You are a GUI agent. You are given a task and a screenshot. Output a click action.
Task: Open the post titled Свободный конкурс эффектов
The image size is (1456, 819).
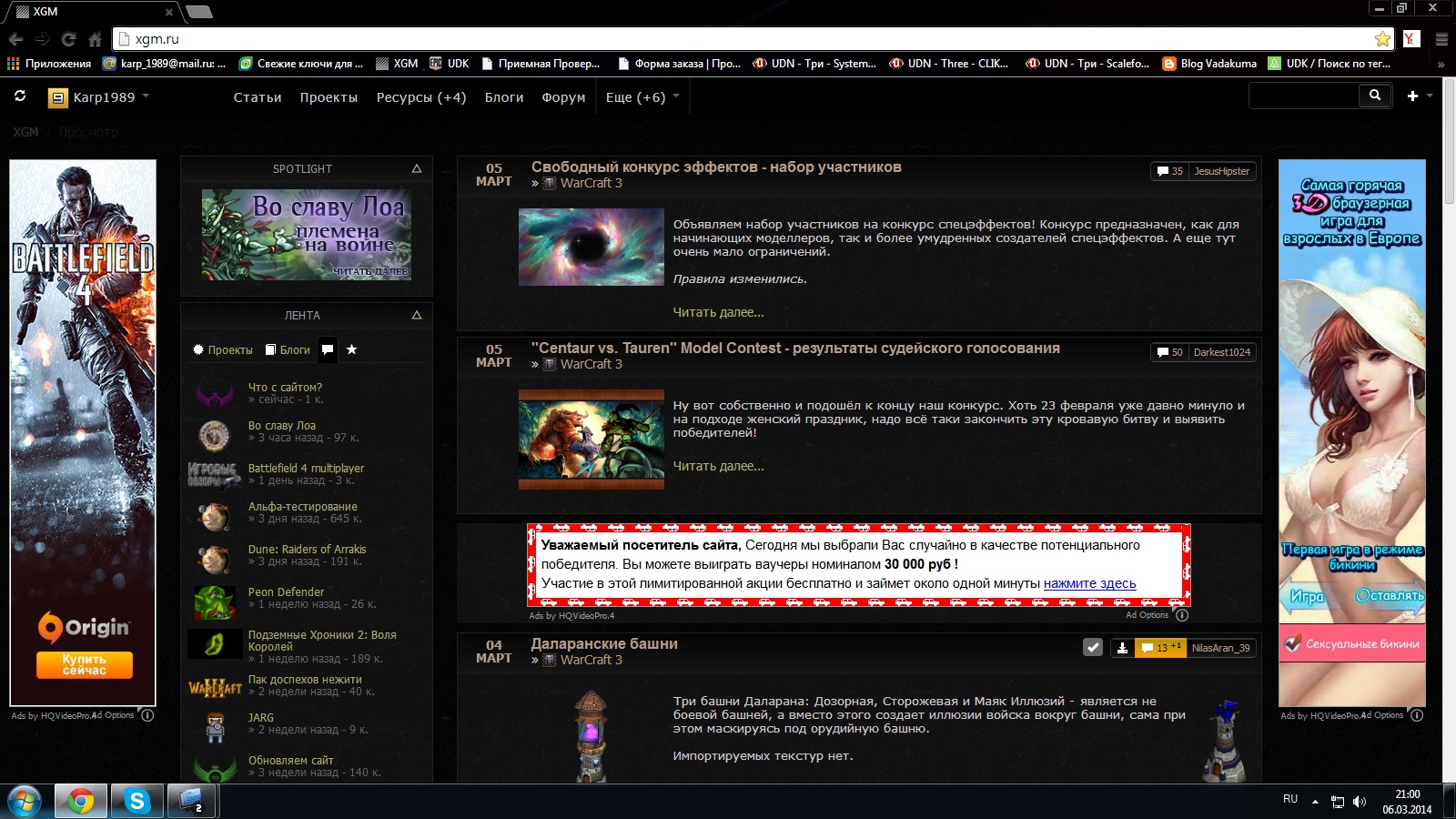click(716, 167)
